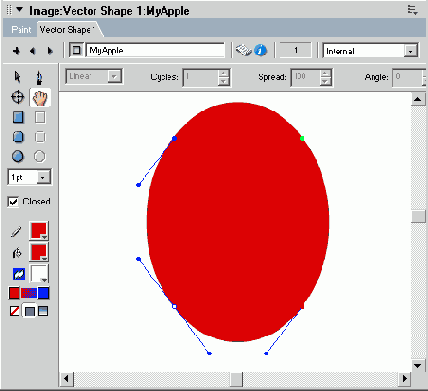Select the unfilled Rounded Rectangle tool
This screenshot has height=391, width=428.
pos(40,137)
